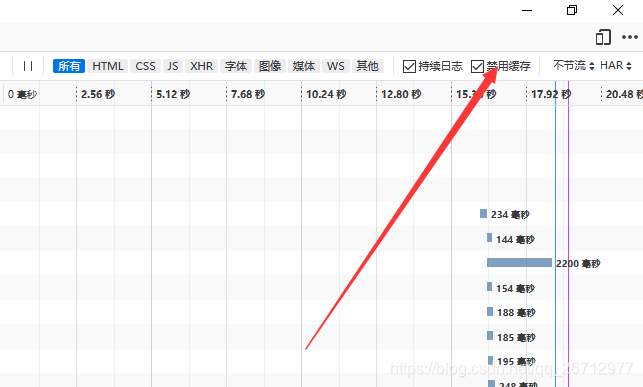
Task: Toggle the 持续日志 checkbox
Action: point(409,66)
